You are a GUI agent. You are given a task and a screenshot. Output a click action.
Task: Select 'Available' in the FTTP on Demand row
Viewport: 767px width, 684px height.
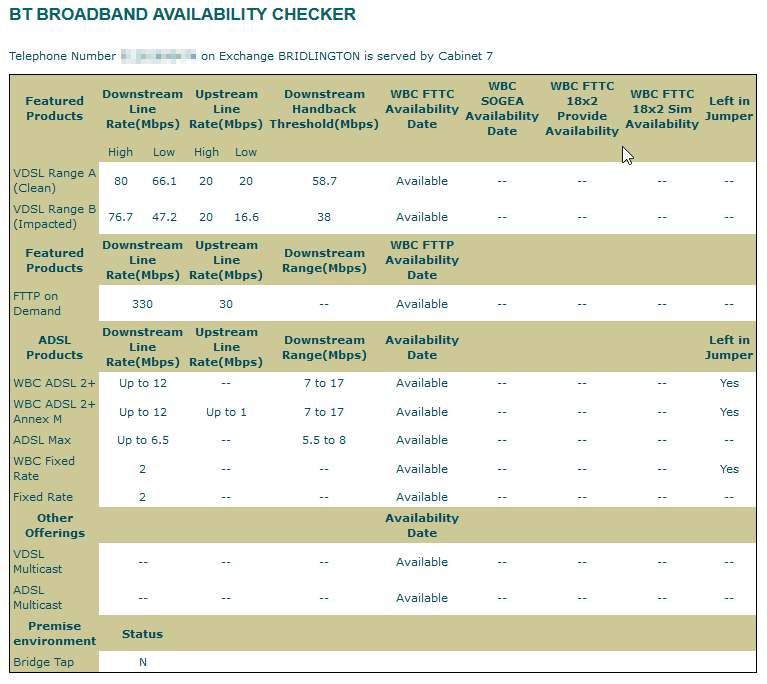pyautogui.click(x=422, y=304)
